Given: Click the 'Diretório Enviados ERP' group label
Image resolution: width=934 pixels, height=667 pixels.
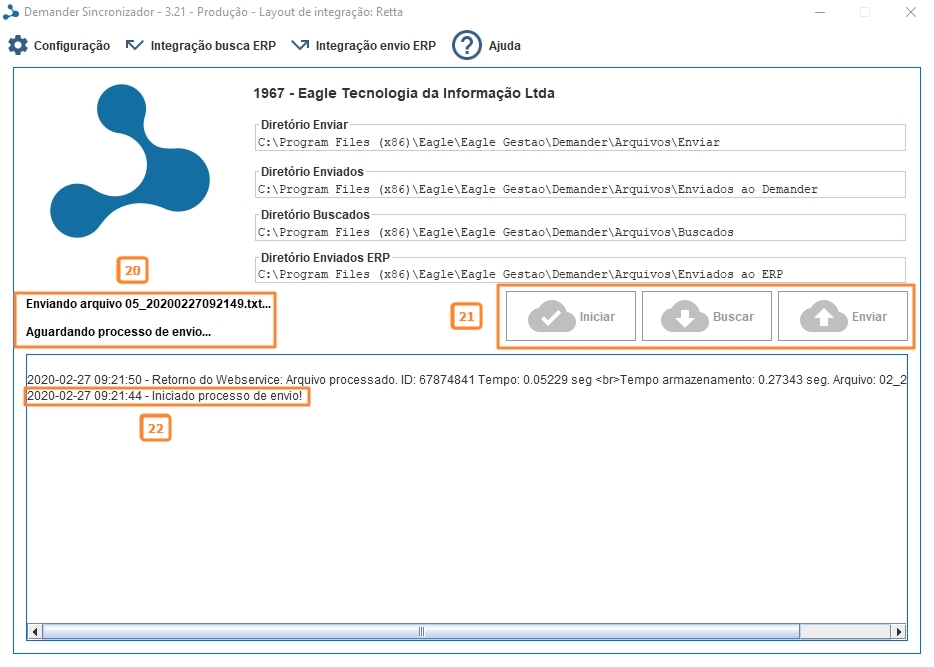Looking at the screenshot, I should tap(325, 258).
